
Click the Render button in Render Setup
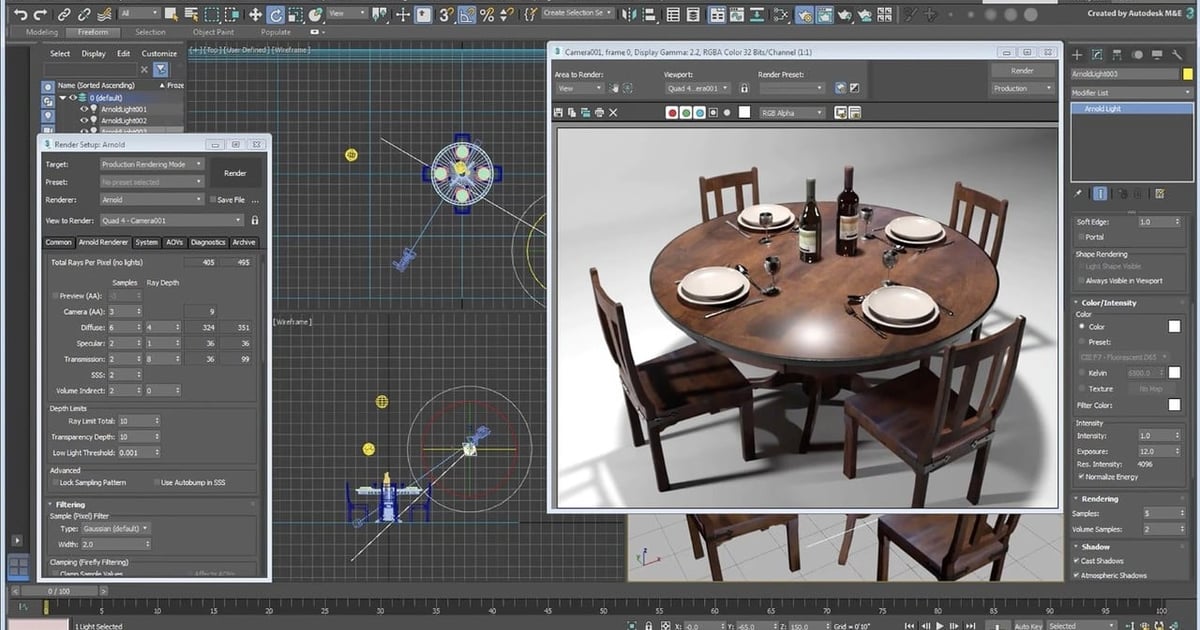(236, 172)
